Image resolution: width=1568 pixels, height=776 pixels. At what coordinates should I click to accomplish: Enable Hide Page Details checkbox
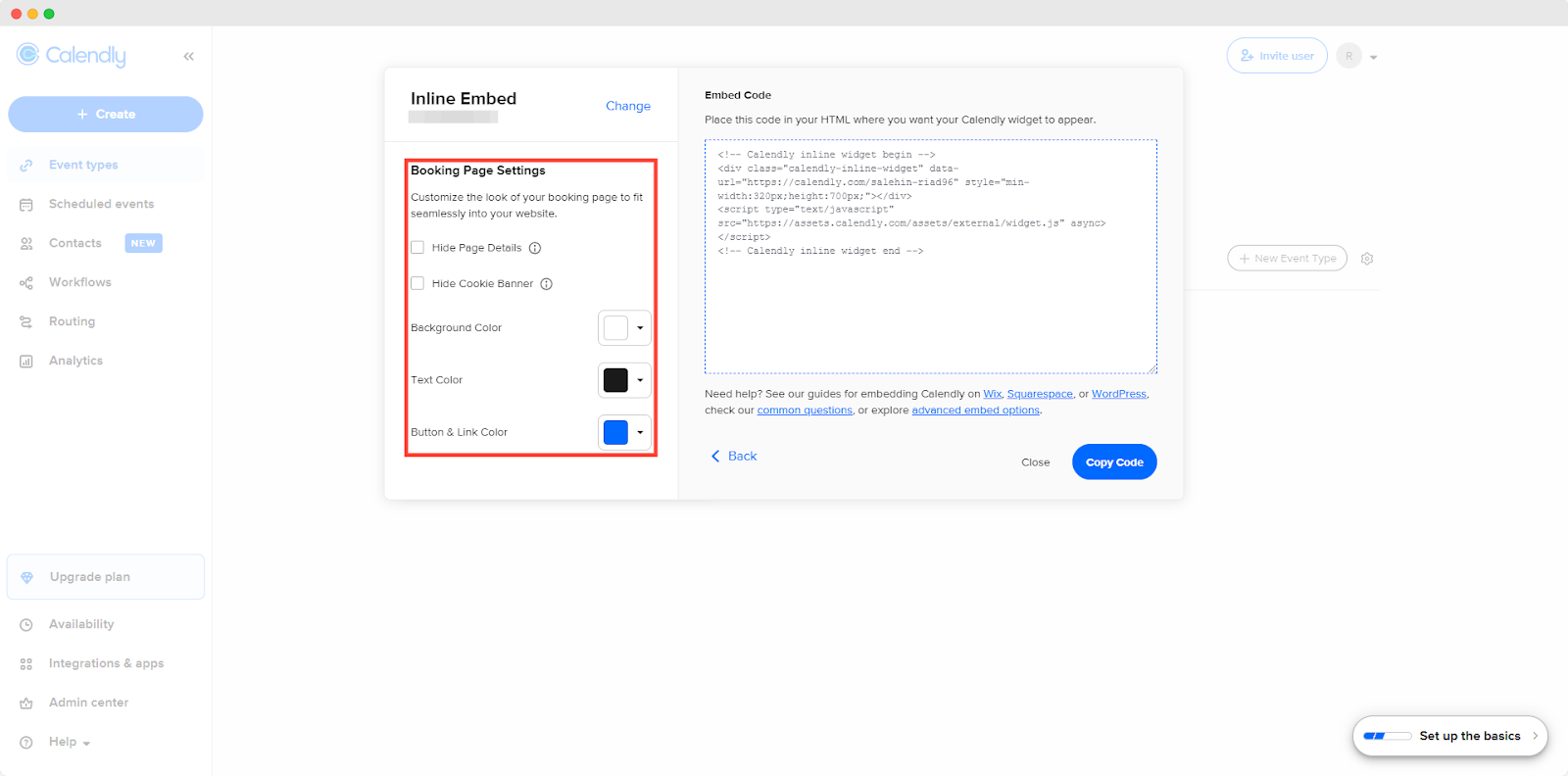417,248
